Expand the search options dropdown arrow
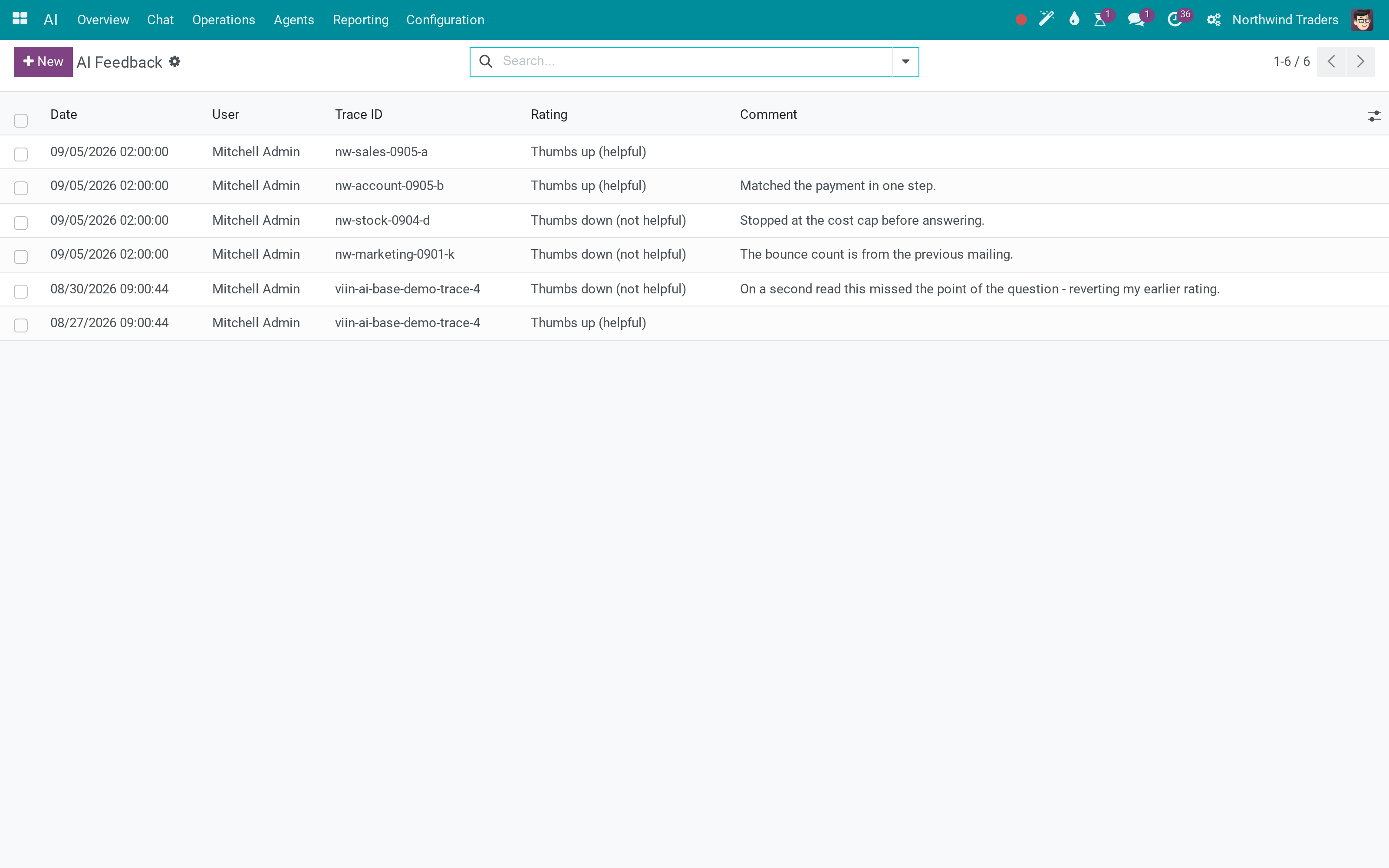Screen dimensions: 1389x868 (x=906, y=62)
